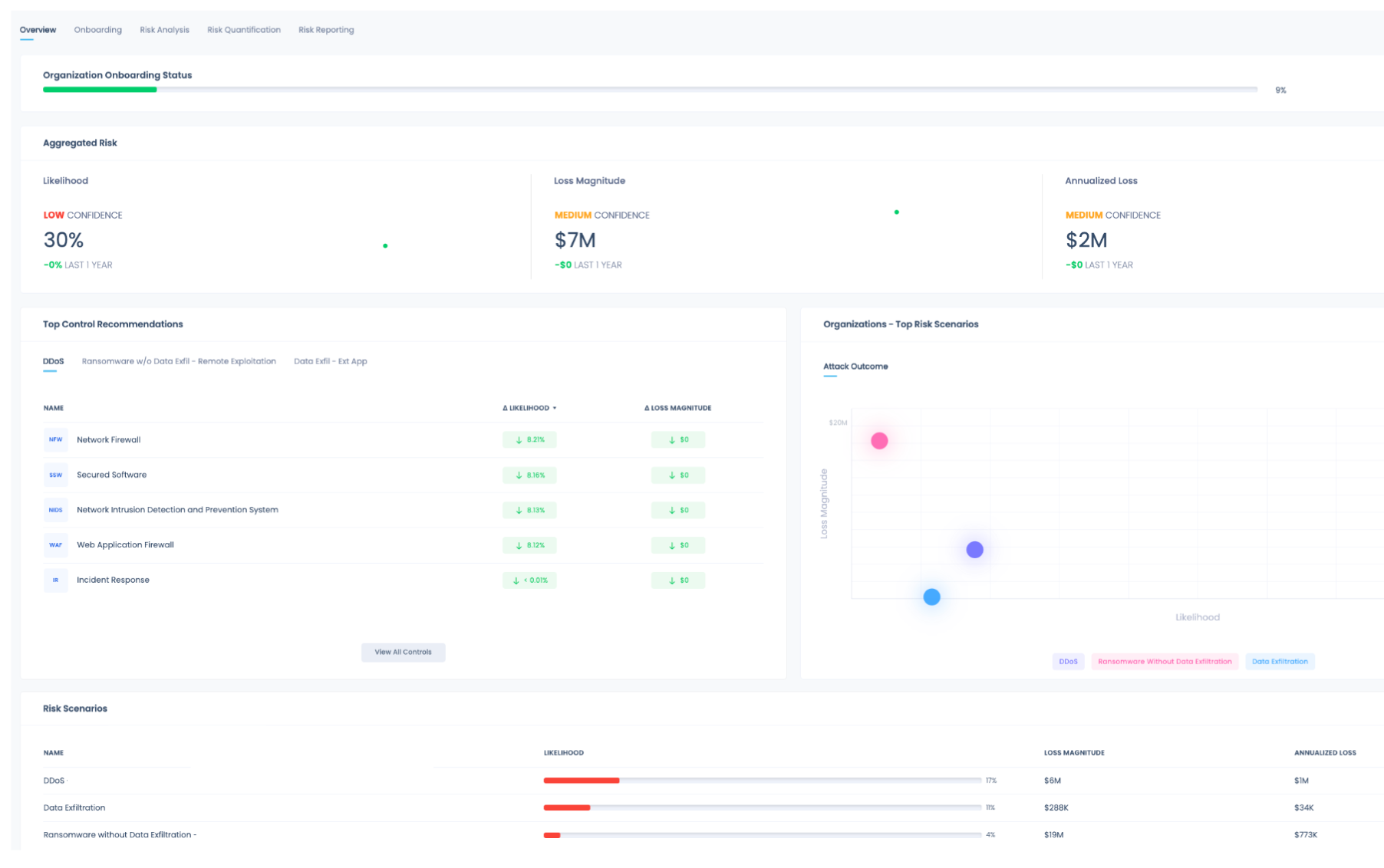Open the Secured Software control row
The image size is (1384, 868).
(404, 475)
